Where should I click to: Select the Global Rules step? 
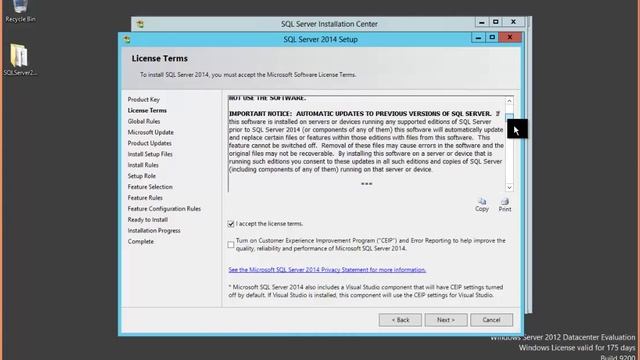click(144, 122)
